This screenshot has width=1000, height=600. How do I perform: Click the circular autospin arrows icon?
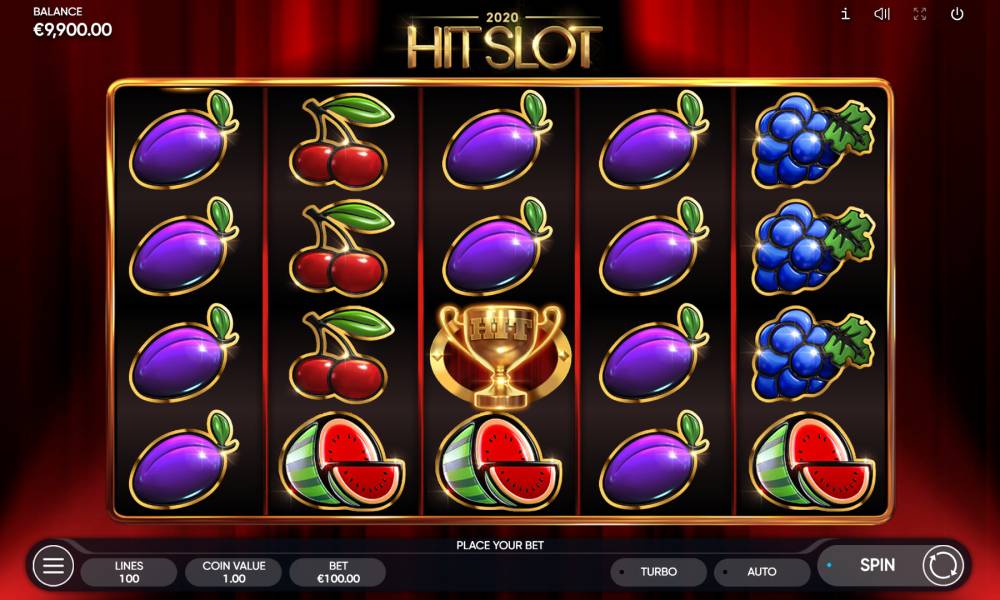[x=943, y=565]
